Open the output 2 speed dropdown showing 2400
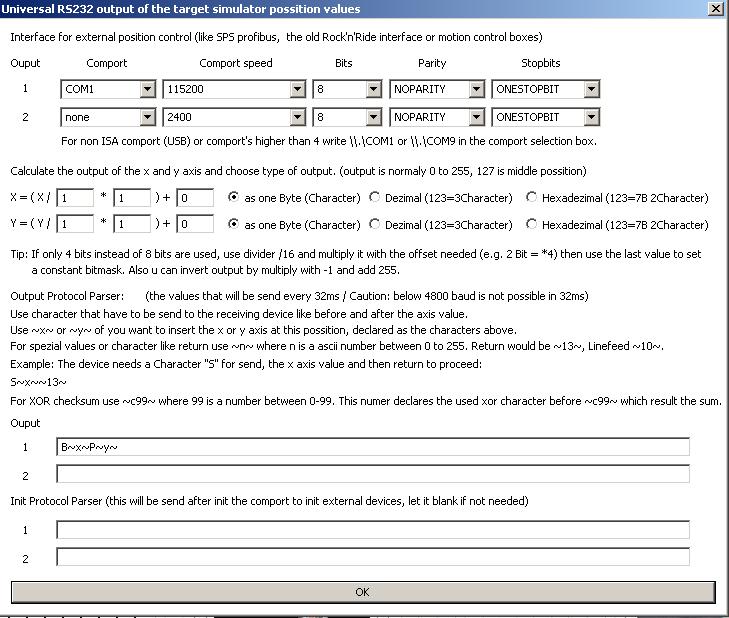 [x=234, y=117]
